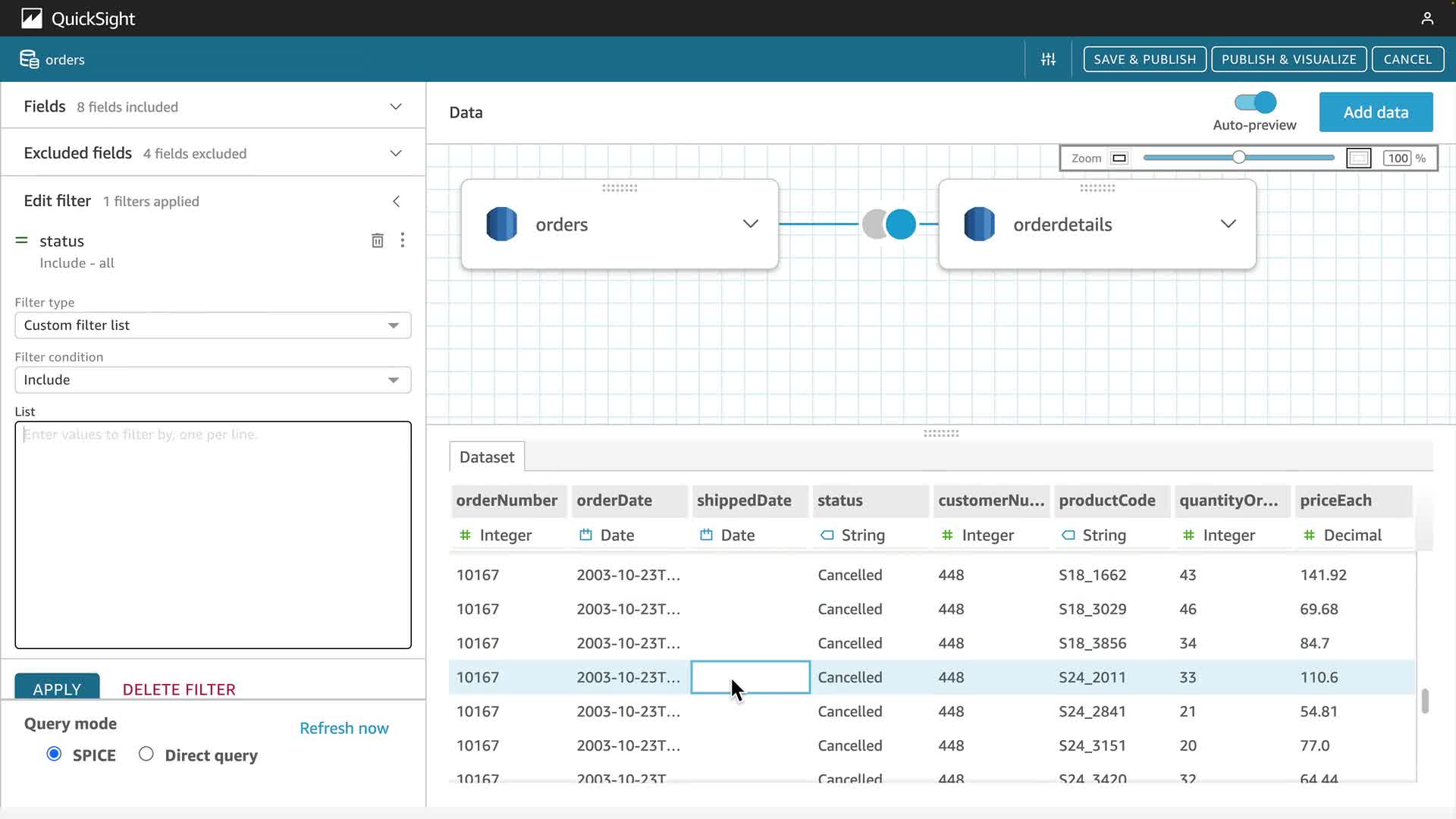Open the Filter condition Include dropdown
The image size is (1456, 819).
[x=212, y=380]
